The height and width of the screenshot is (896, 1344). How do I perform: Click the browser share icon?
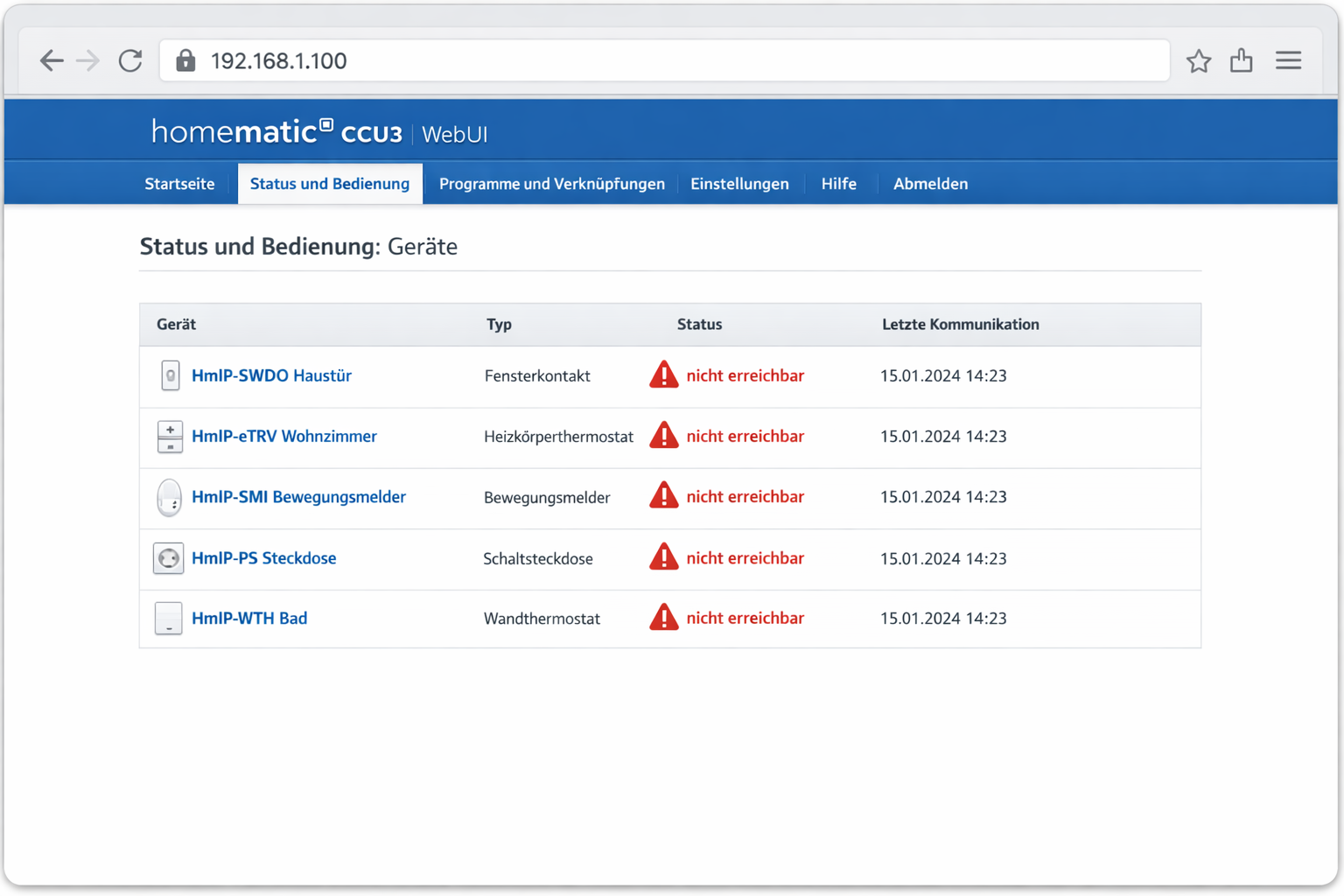[x=1241, y=60]
